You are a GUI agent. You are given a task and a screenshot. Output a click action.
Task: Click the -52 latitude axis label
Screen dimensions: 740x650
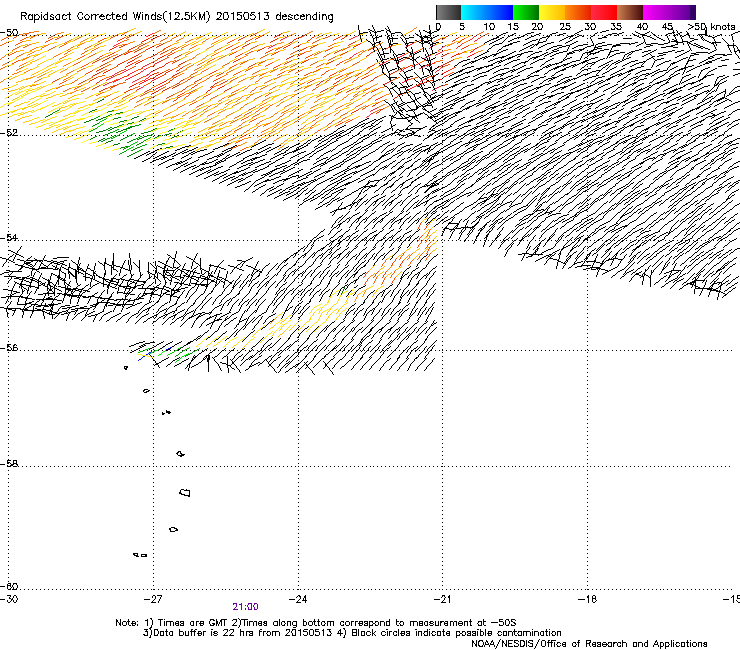click(x=9, y=133)
